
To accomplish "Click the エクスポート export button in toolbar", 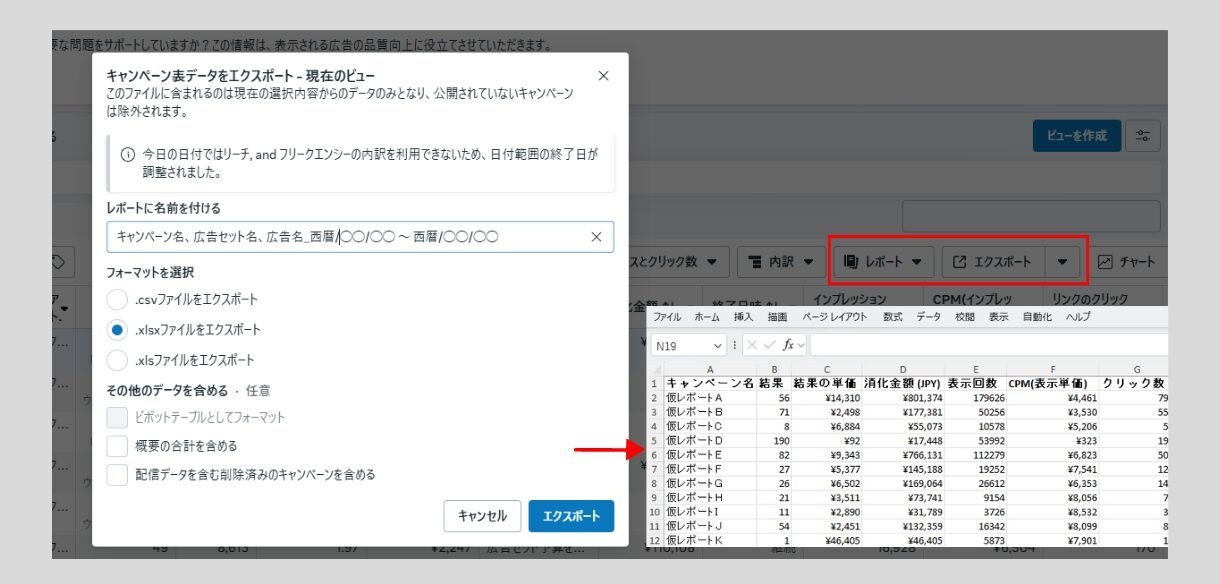I will (991, 262).
